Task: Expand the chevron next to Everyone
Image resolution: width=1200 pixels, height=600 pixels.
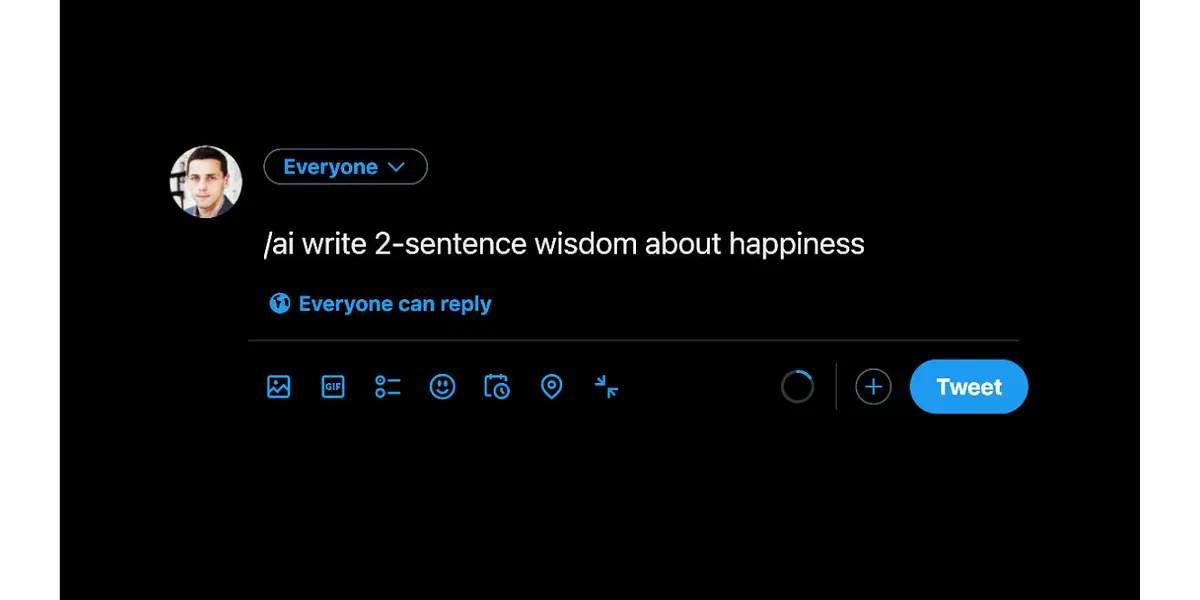Action: click(x=396, y=167)
